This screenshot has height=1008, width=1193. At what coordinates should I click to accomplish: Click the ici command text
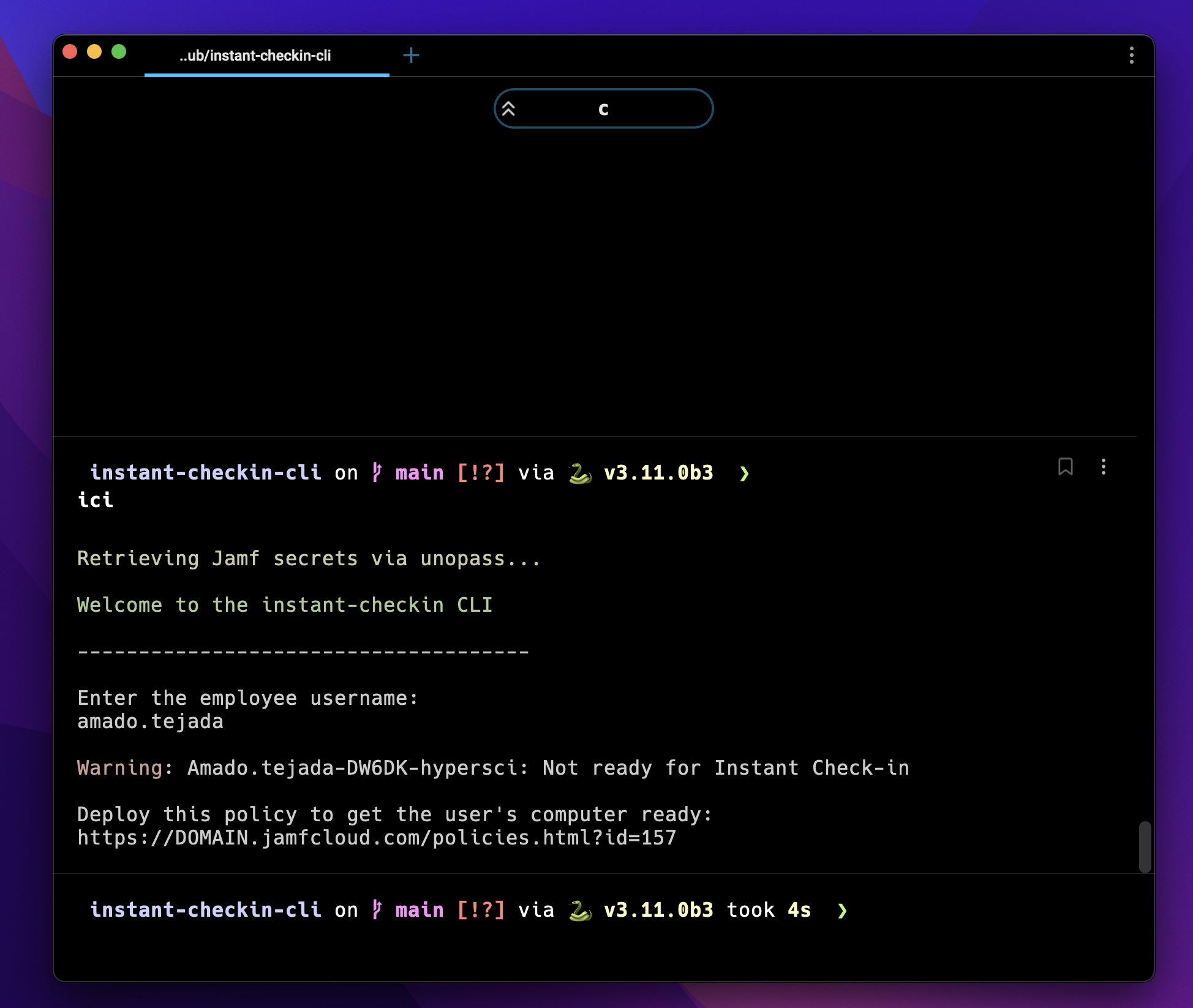pos(96,500)
